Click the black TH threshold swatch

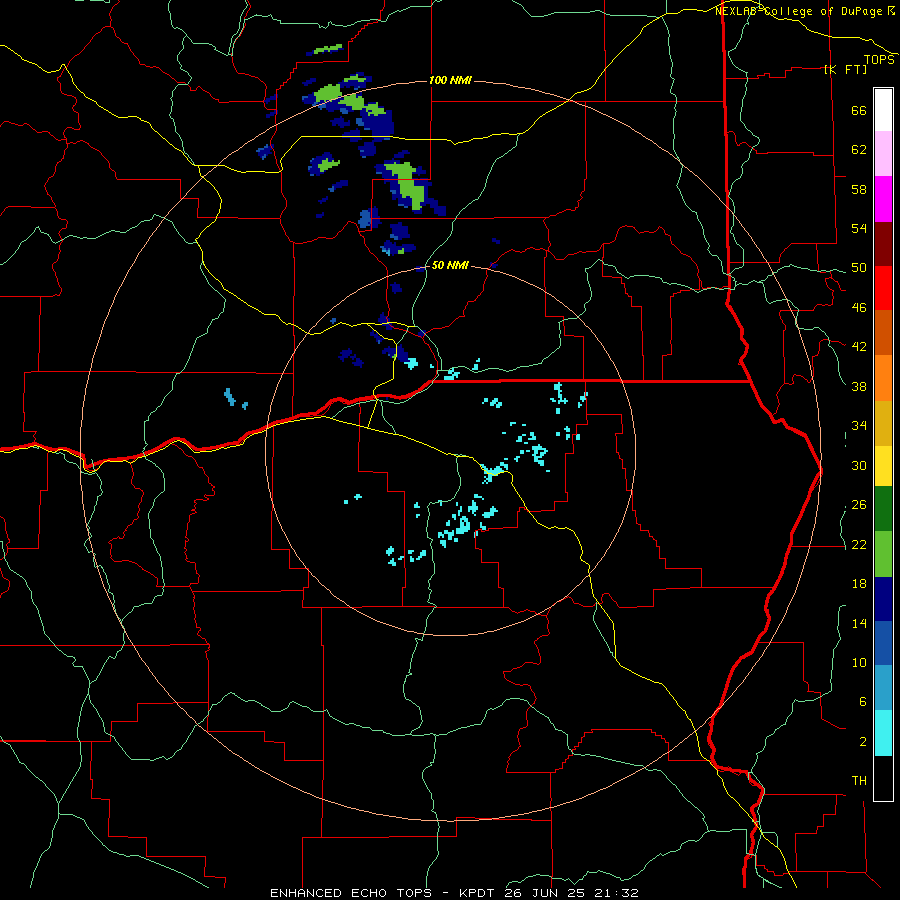coord(883,778)
